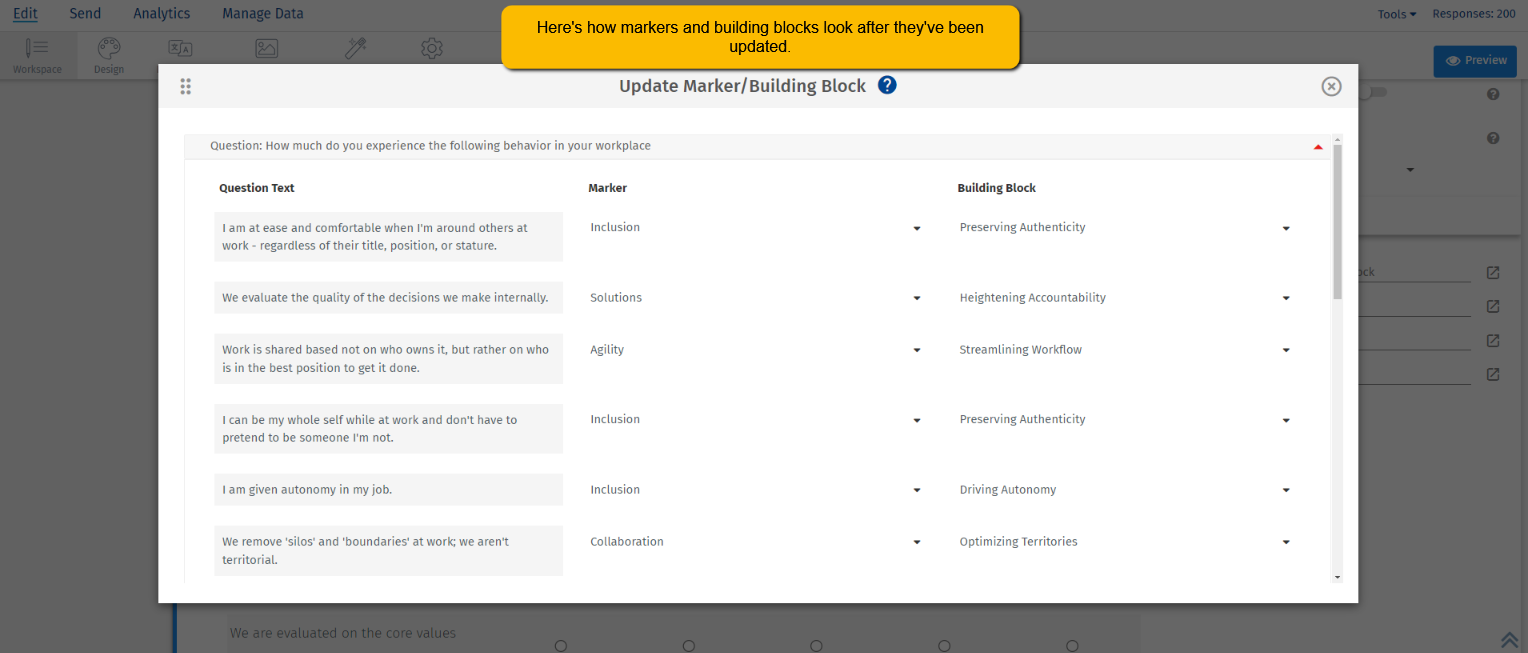Click the blue help question mark icon

(887, 85)
